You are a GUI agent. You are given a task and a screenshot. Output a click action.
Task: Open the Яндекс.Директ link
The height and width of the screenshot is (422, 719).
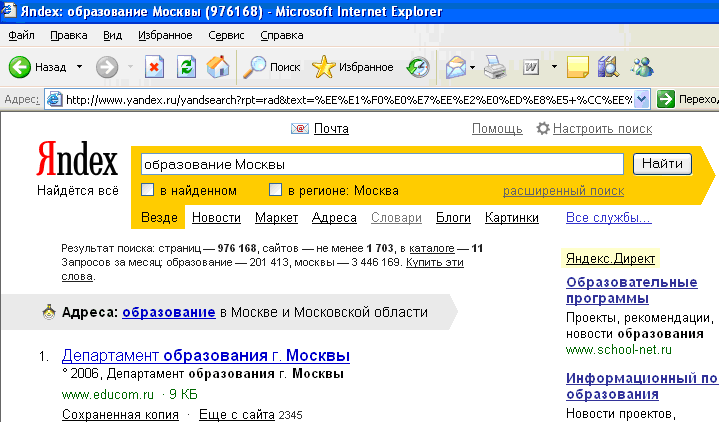point(610,259)
